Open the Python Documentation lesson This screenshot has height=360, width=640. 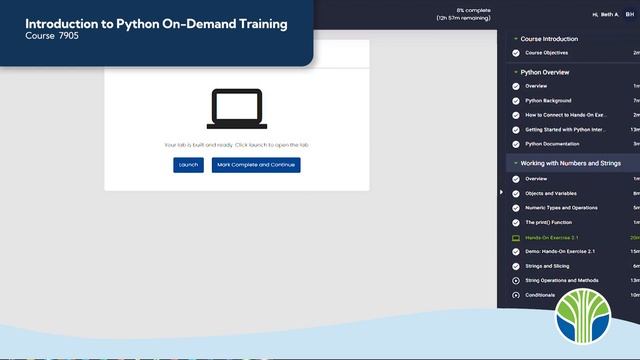click(x=552, y=144)
